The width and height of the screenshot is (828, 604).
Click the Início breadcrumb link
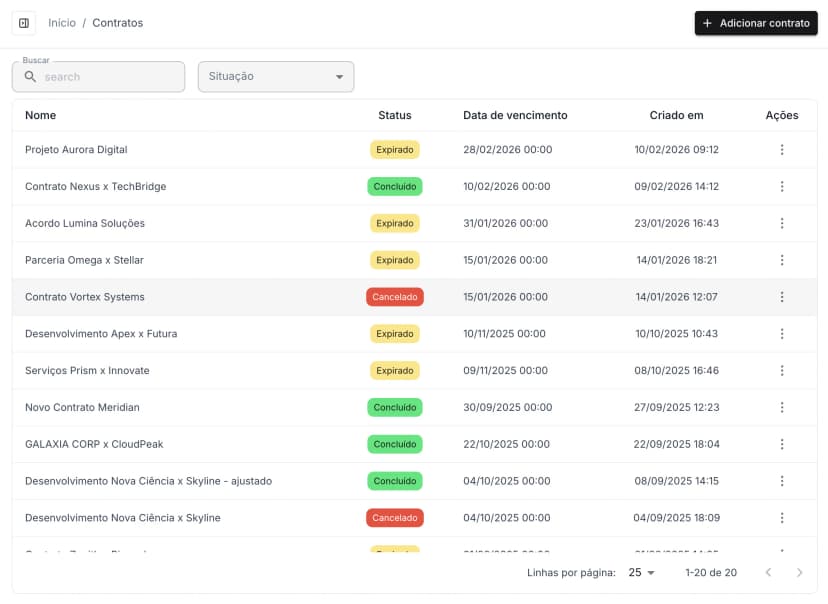(x=61, y=22)
